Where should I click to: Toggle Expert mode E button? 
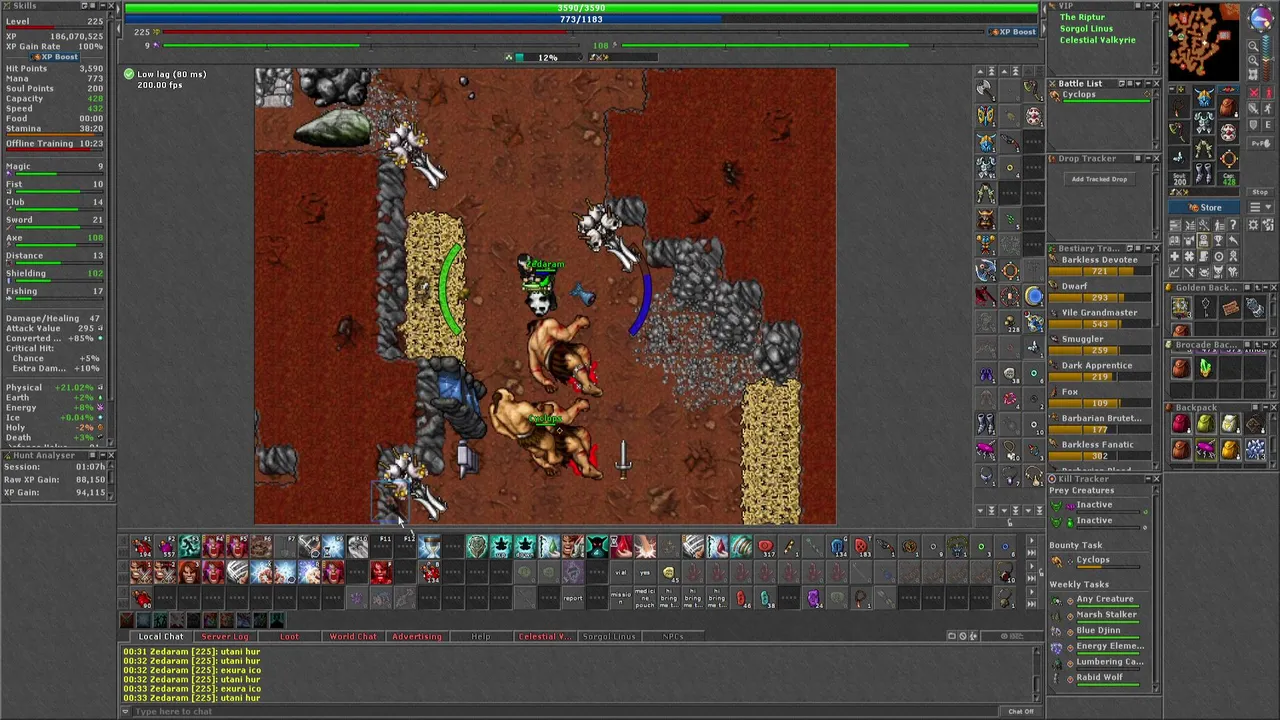(1268, 125)
